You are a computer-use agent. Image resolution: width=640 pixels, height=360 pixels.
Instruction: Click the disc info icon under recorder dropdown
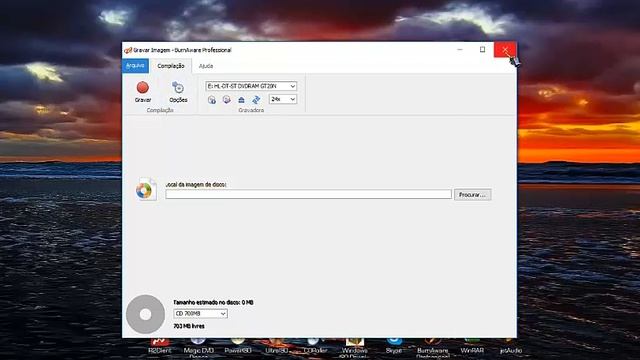[211, 100]
